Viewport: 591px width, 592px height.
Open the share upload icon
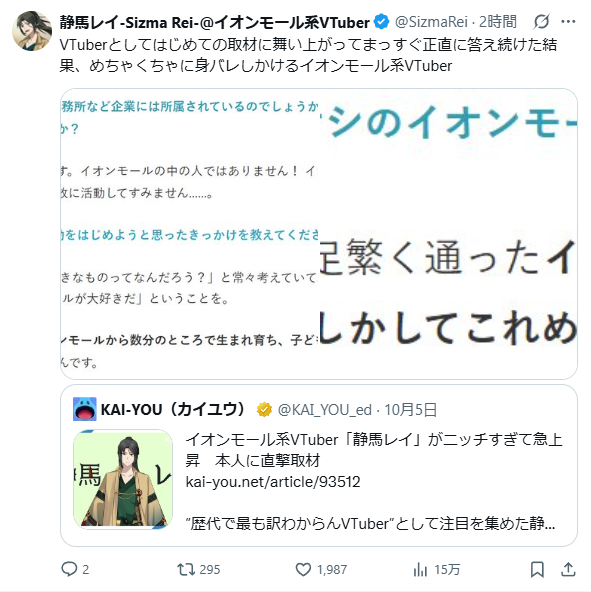click(568, 569)
